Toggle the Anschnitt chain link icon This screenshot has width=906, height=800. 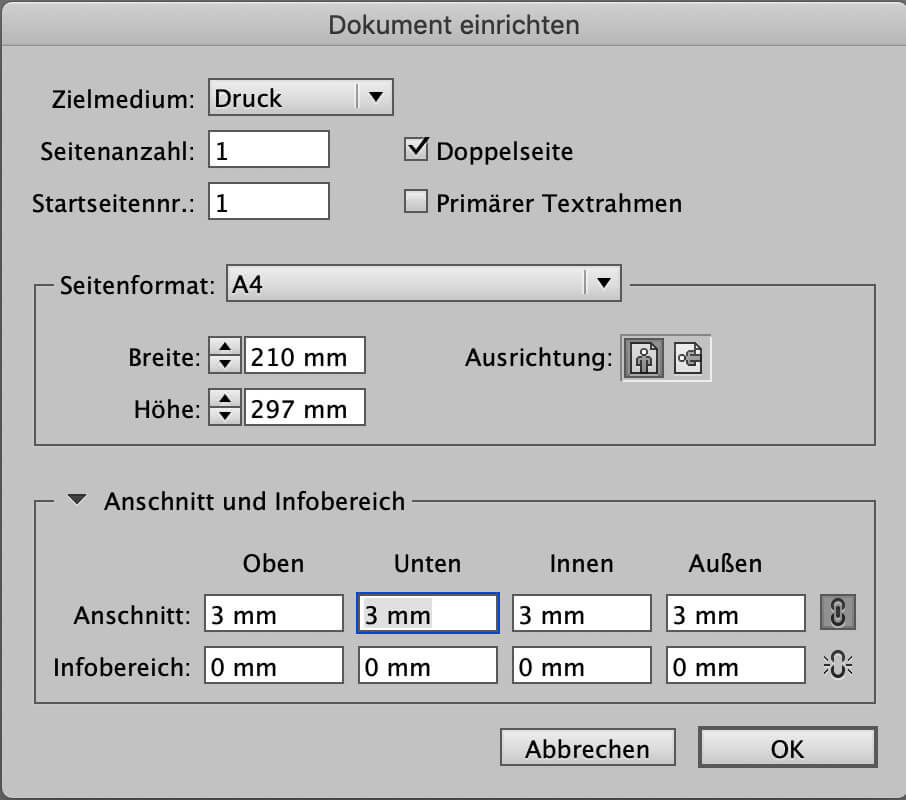tap(838, 614)
